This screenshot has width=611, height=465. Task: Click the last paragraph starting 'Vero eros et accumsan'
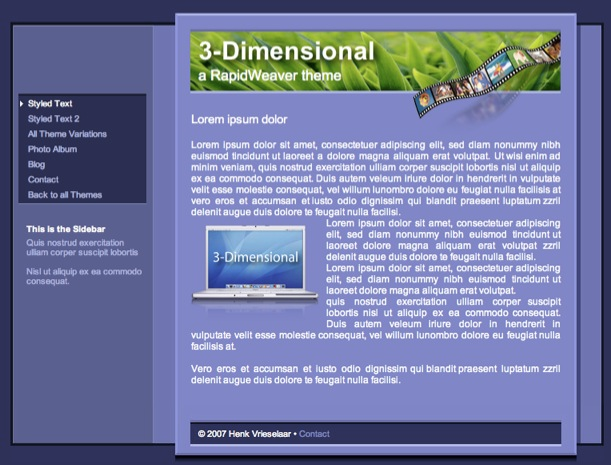point(375,375)
